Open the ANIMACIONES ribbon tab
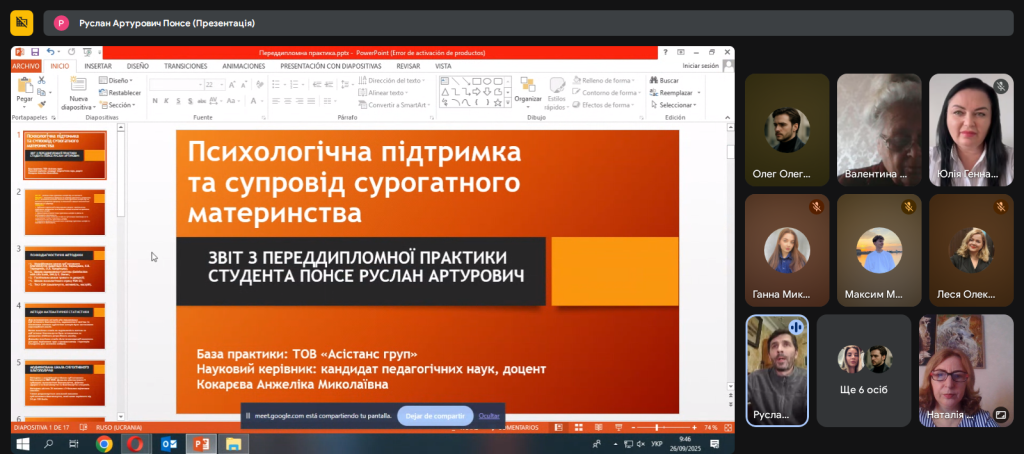 point(243,66)
